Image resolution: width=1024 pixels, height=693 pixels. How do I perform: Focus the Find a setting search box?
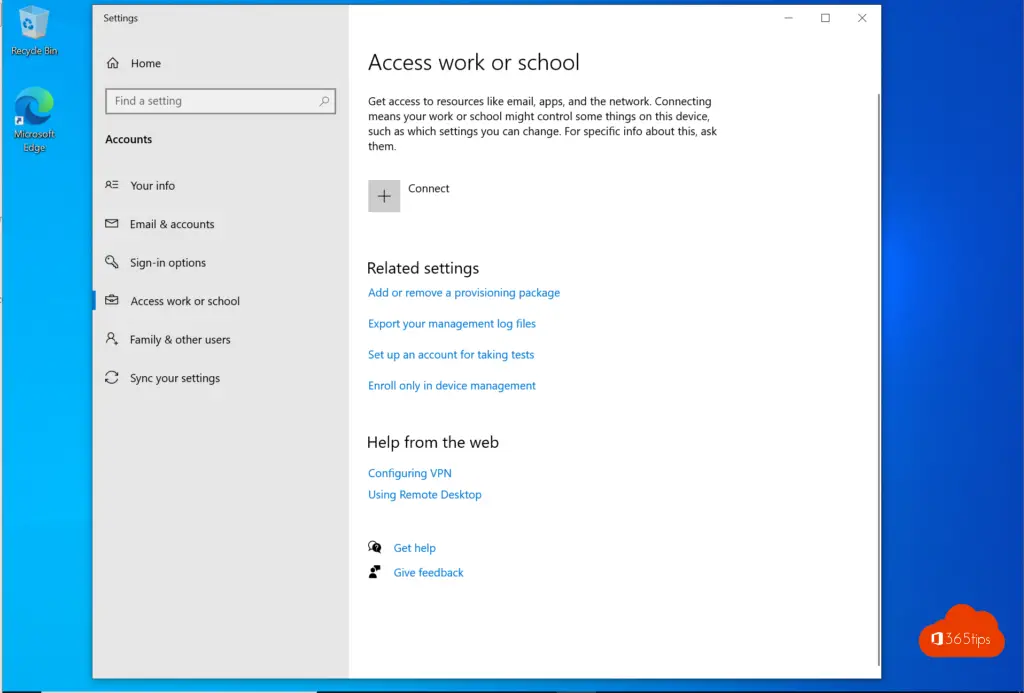[220, 101]
